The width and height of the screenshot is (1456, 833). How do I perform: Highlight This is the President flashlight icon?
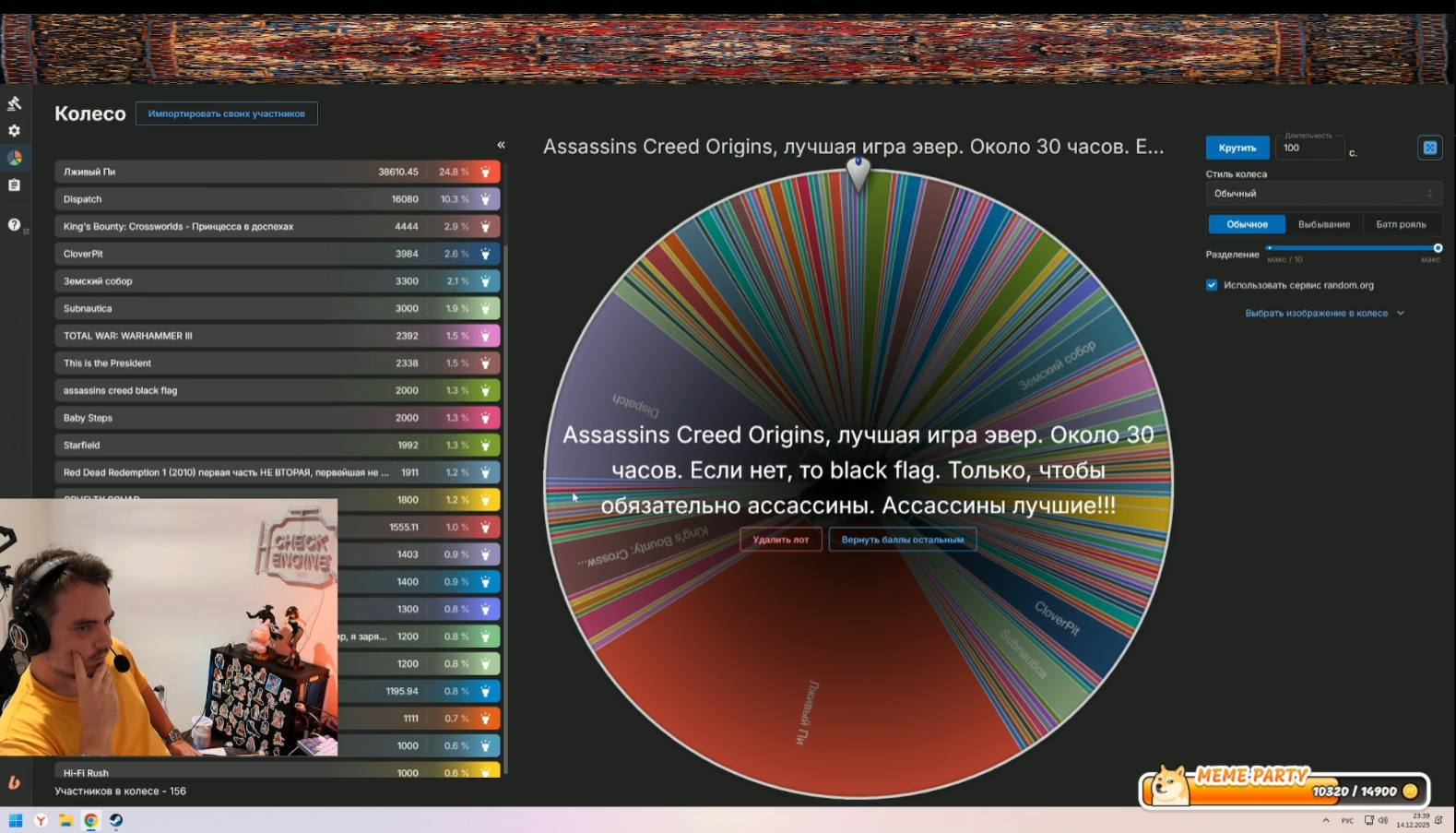click(486, 363)
